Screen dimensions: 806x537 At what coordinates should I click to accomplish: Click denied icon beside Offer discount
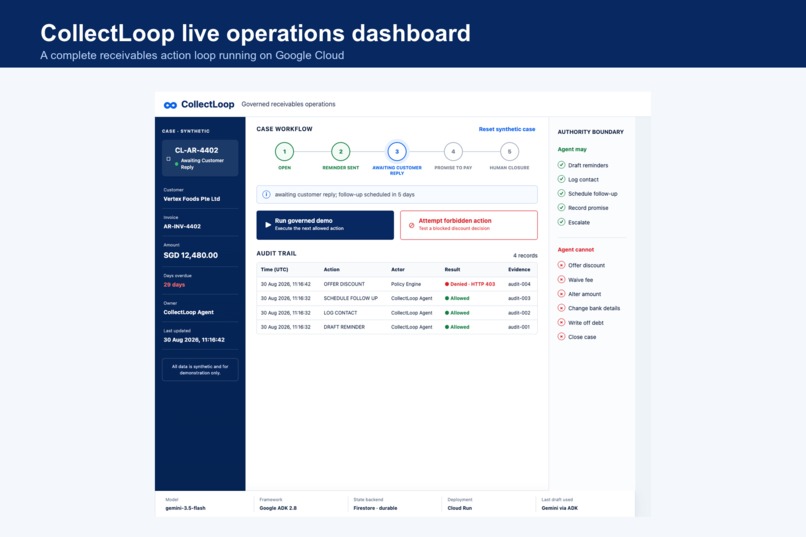click(x=561, y=265)
